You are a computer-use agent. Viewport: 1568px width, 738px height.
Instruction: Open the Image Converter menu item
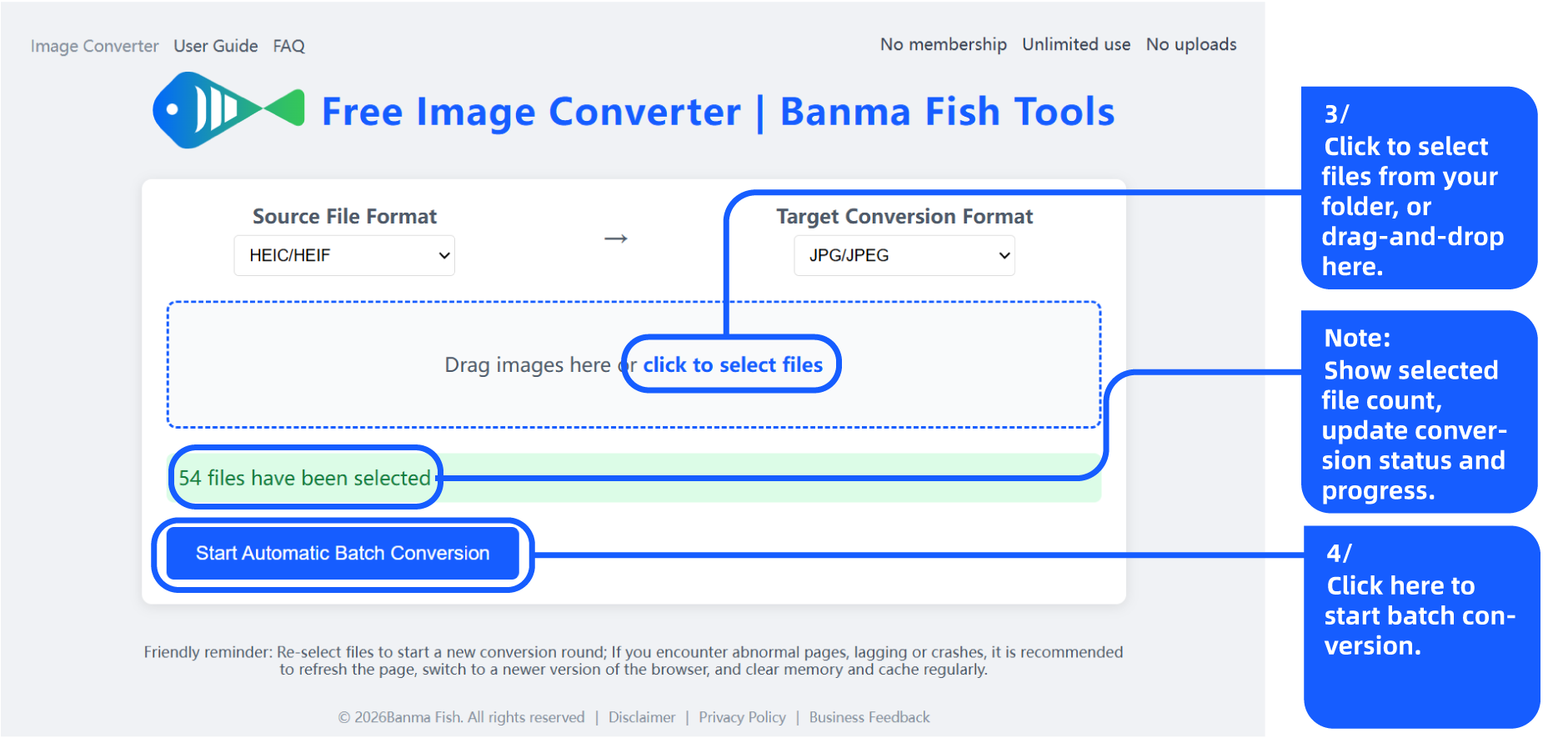pos(94,46)
